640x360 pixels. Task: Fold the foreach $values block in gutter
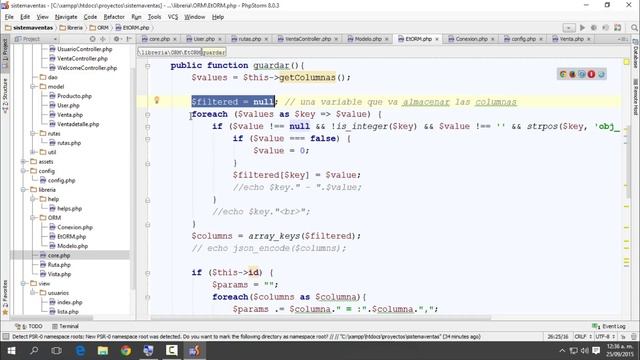point(148,115)
